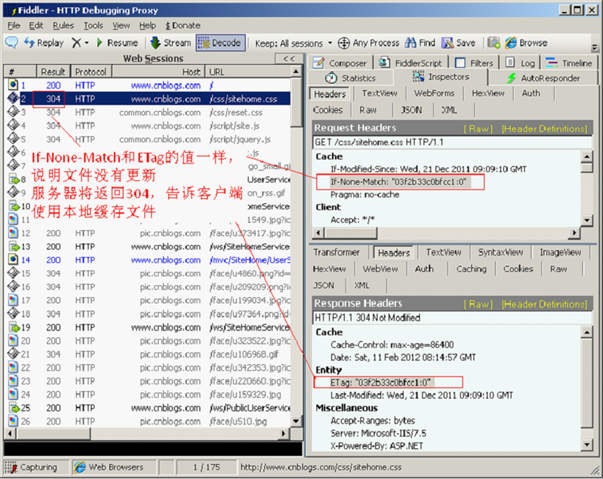This screenshot has width=603, height=479.
Task: Click the $ Donate menu item
Action: point(183,25)
